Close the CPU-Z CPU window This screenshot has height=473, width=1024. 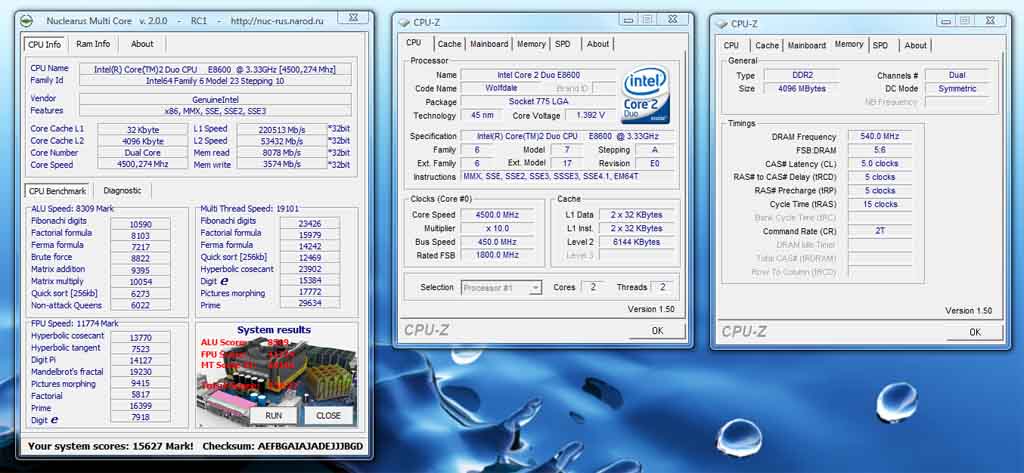(x=673, y=18)
